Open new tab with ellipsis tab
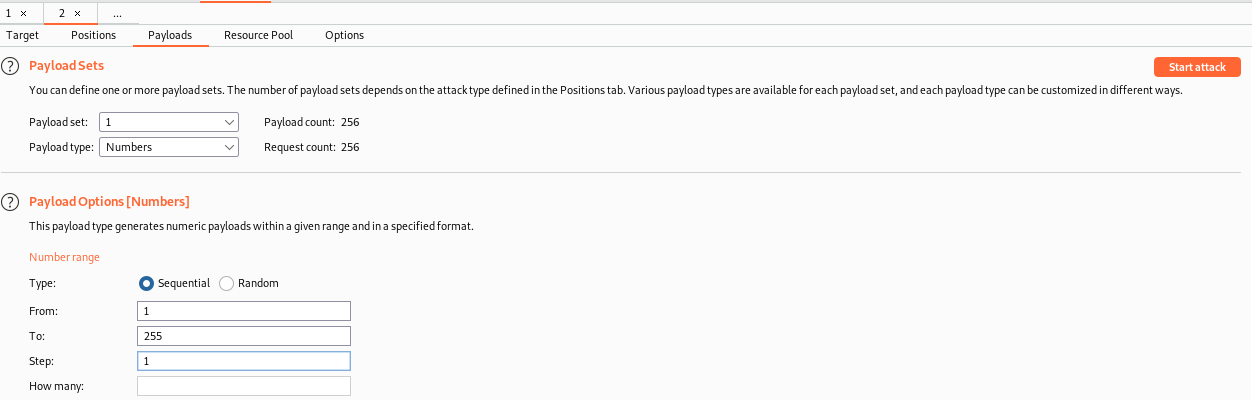Viewport: 1252px width, 400px height. click(x=118, y=13)
